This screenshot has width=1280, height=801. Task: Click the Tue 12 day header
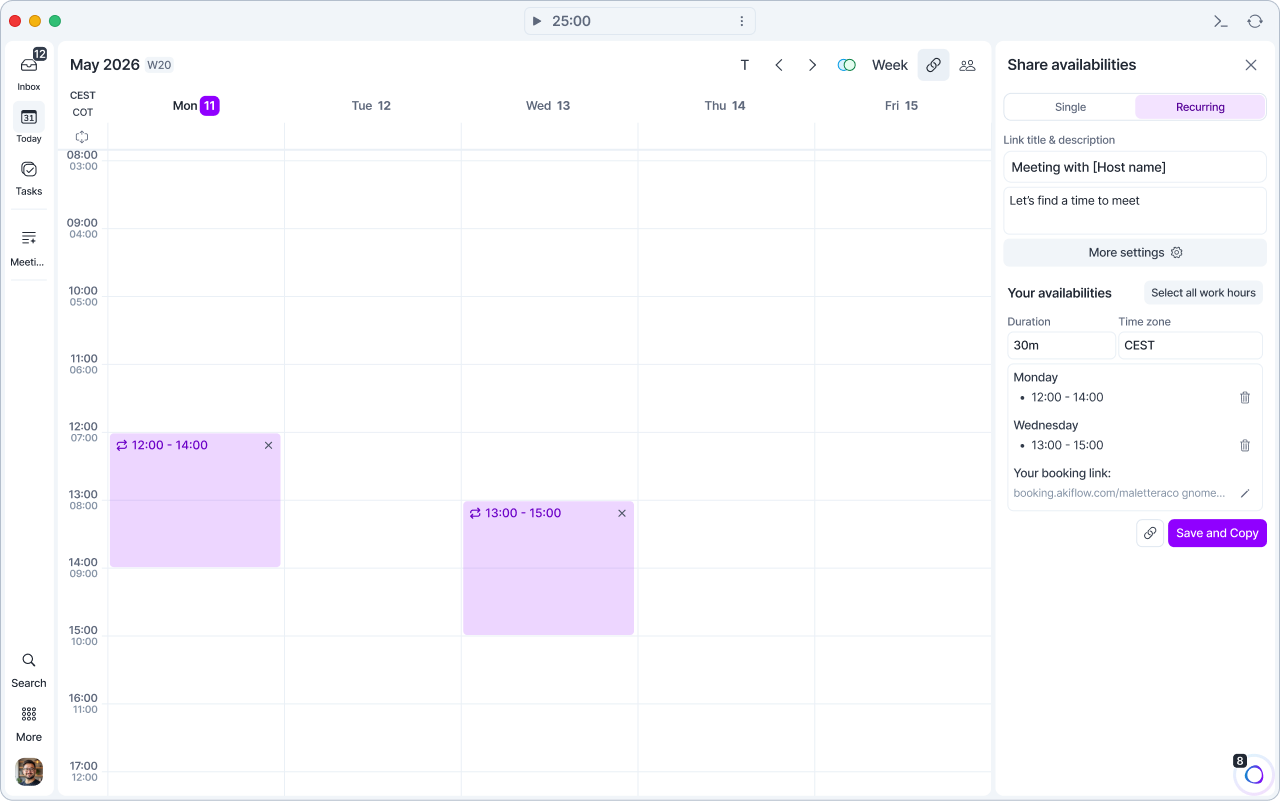pyautogui.click(x=371, y=105)
